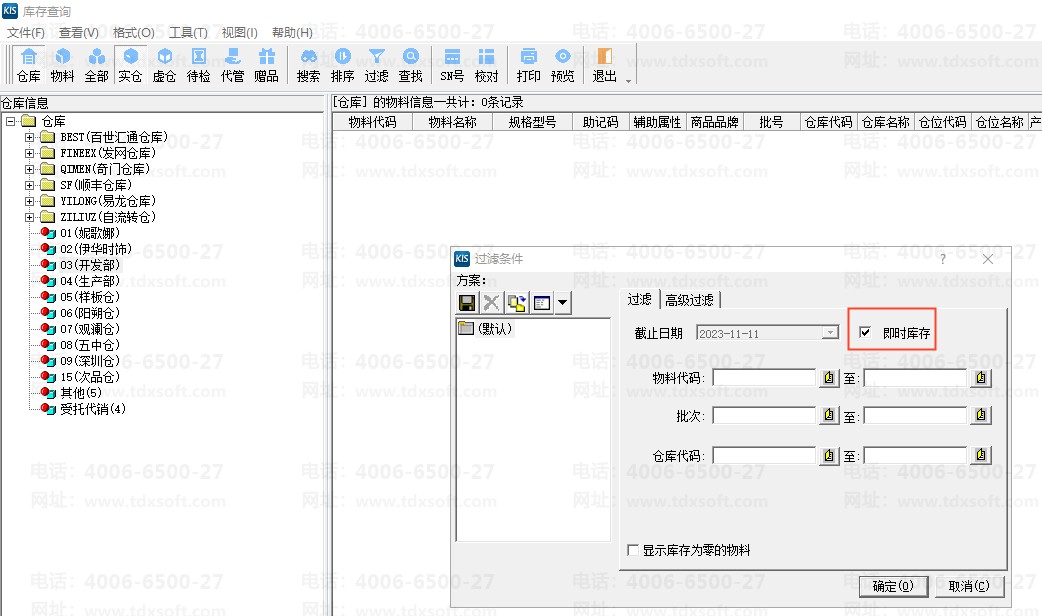This screenshot has width=1042, height=616.
Task: Open the 过滤 filter funnel tool
Action: tap(376, 64)
